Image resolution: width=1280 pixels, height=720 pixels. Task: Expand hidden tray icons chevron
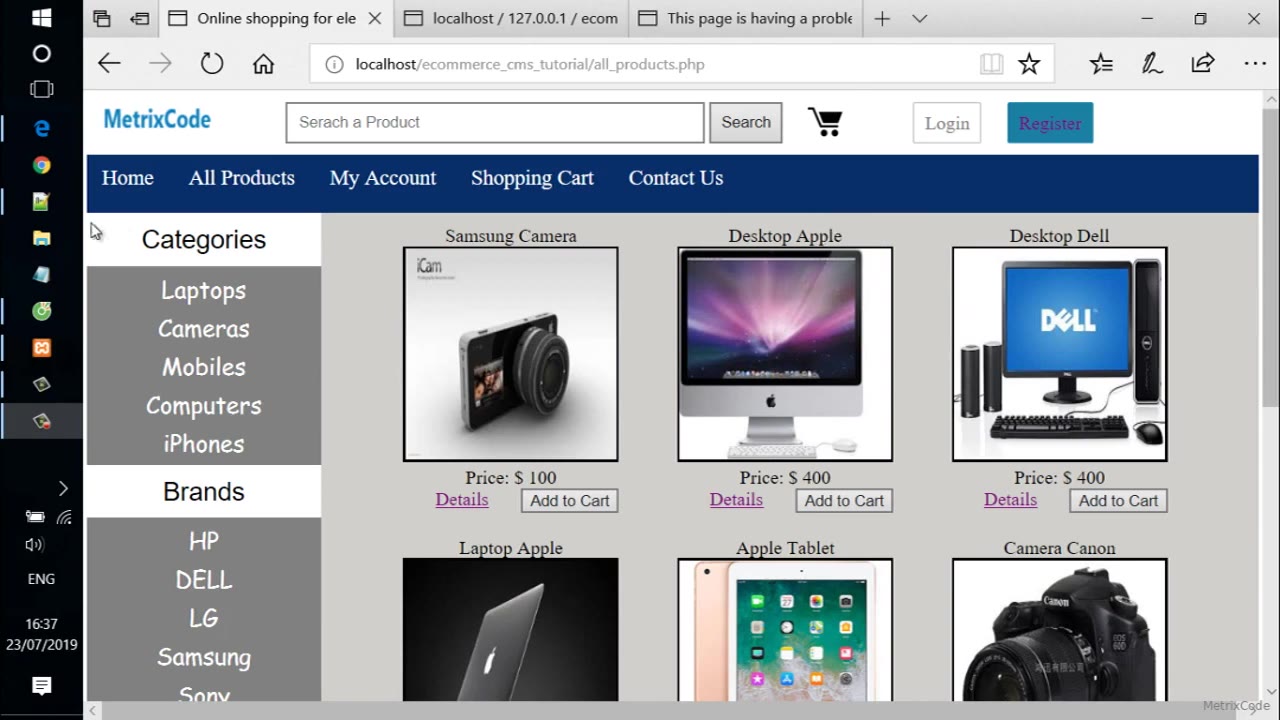[63, 488]
